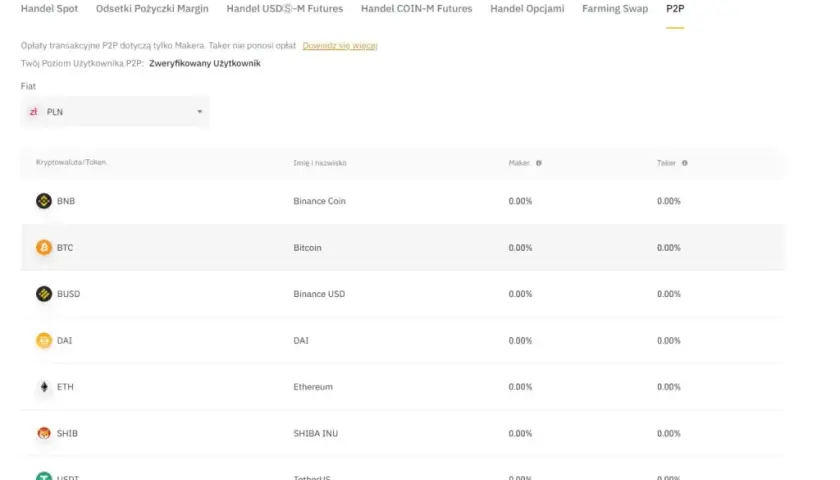Click the BUSD ticker text
This screenshot has width=840, height=480.
69,294
